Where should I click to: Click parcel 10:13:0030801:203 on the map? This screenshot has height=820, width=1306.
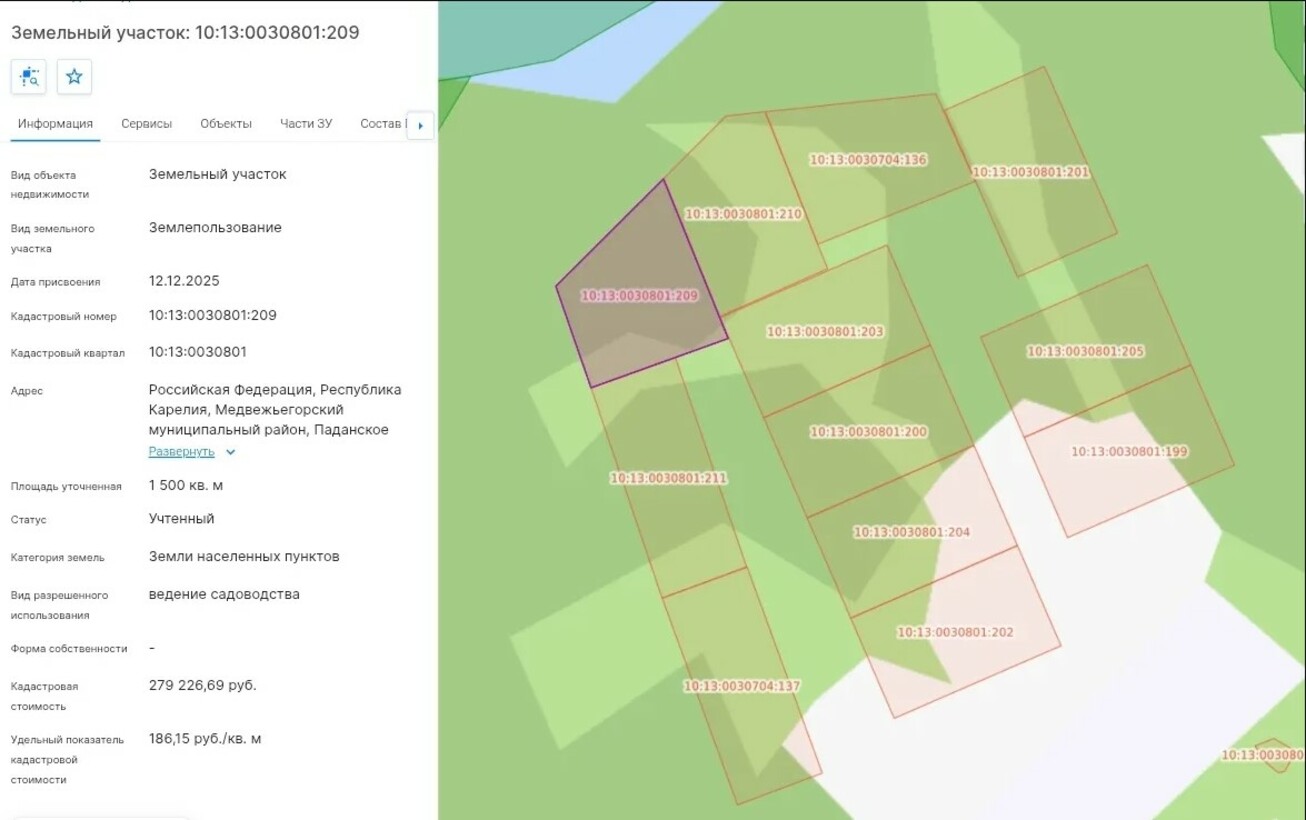(x=825, y=332)
